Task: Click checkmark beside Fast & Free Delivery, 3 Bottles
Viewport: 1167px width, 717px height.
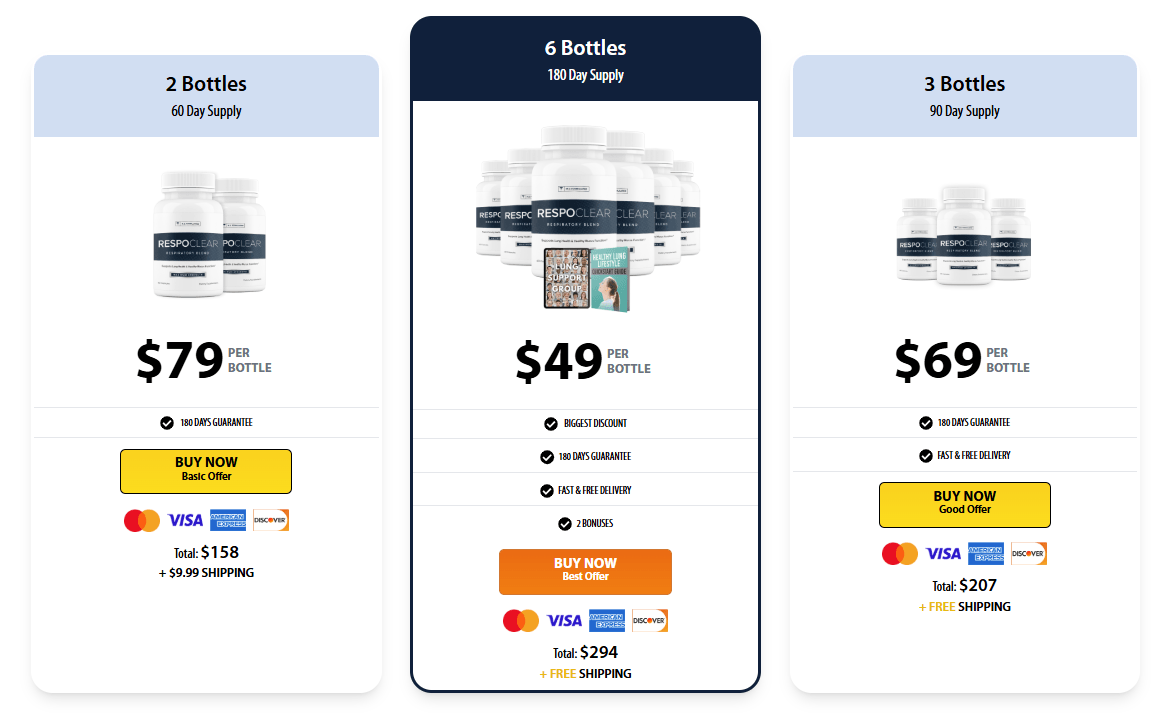Action: (926, 455)
